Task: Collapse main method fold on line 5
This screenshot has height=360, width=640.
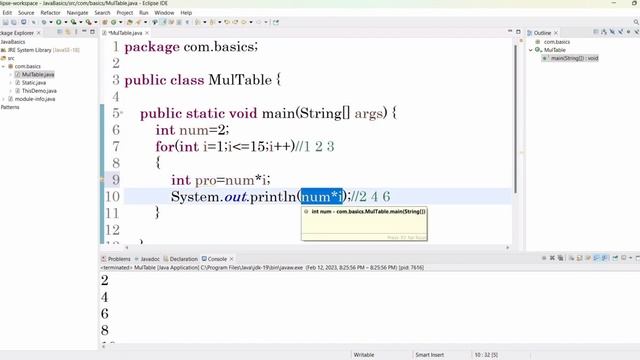Action: pos(121,113)
